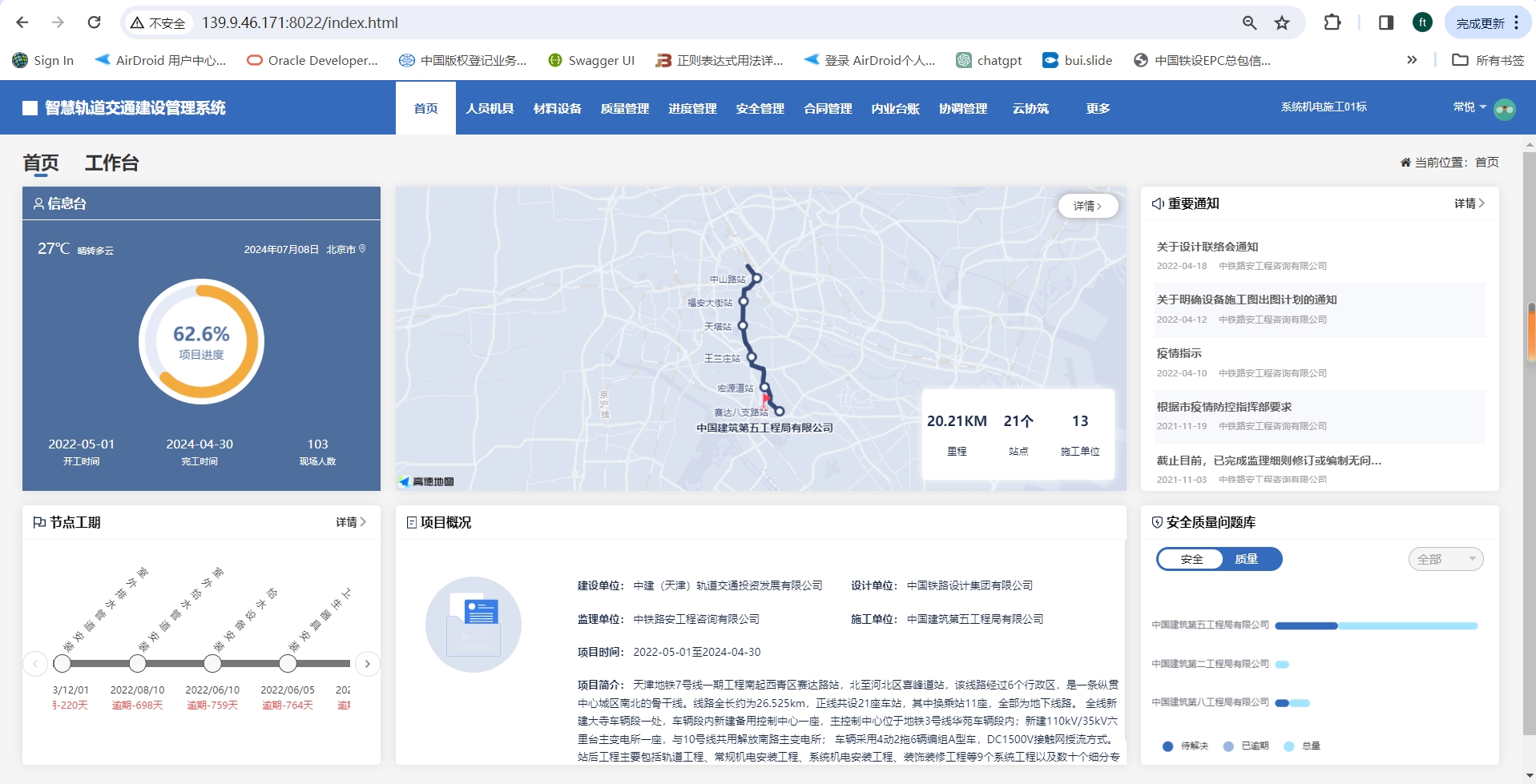Click the flag icon beside 节点工期
Viewport: 1536px width, 784px height.
[38, 522]
